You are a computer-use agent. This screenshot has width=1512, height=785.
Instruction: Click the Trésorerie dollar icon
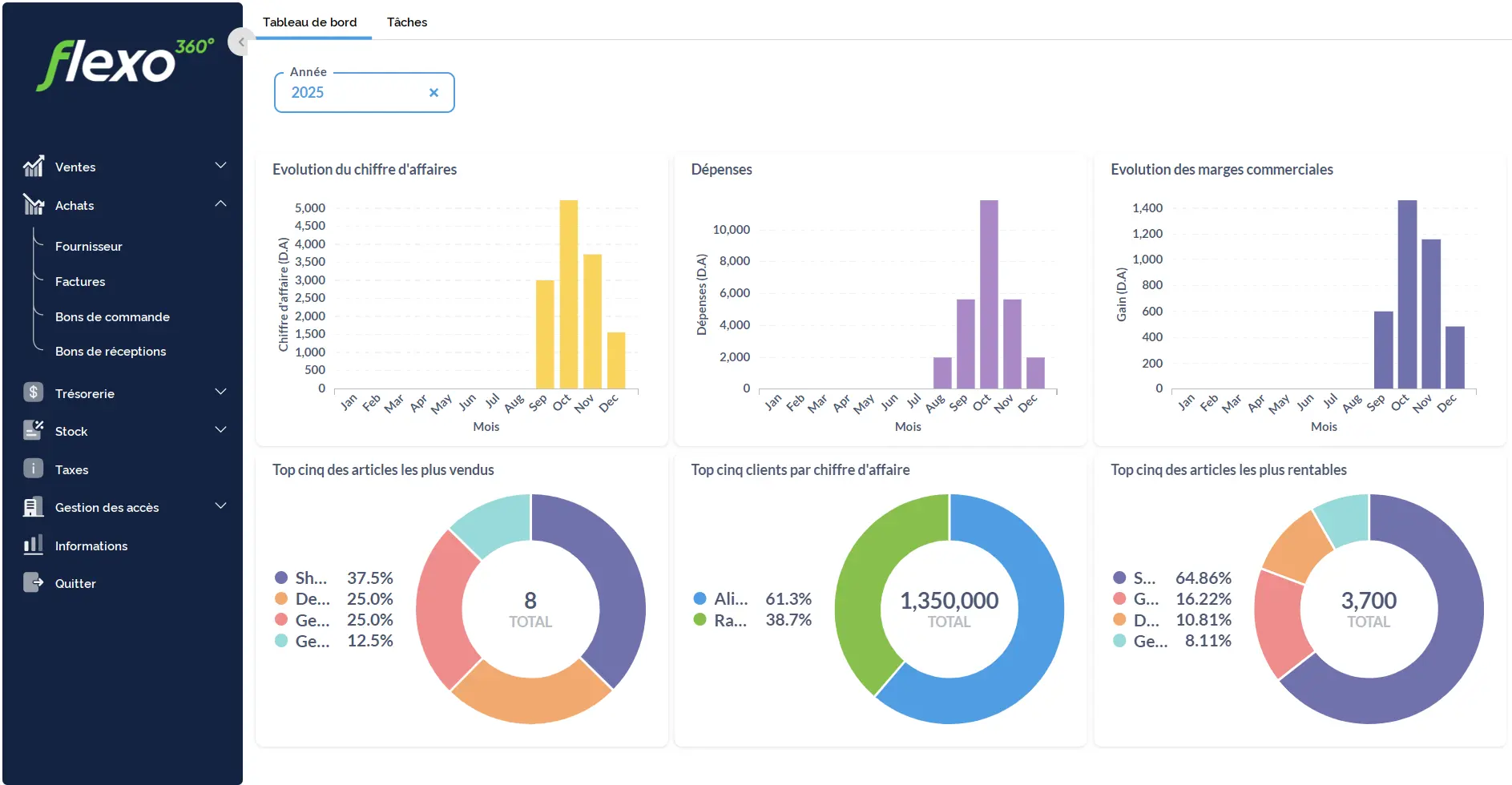(x=33, y=392)
